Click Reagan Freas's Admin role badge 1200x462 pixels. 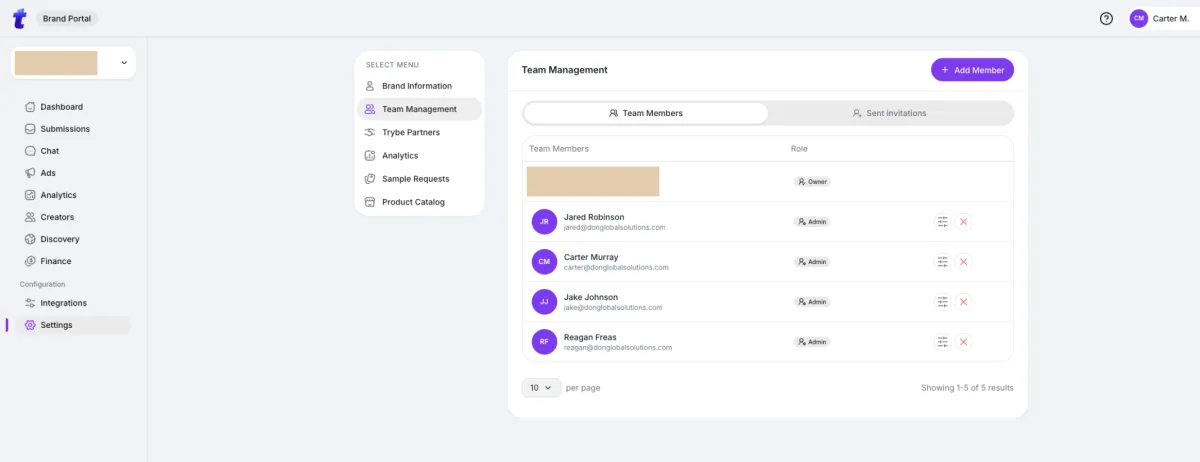[812, 342]
